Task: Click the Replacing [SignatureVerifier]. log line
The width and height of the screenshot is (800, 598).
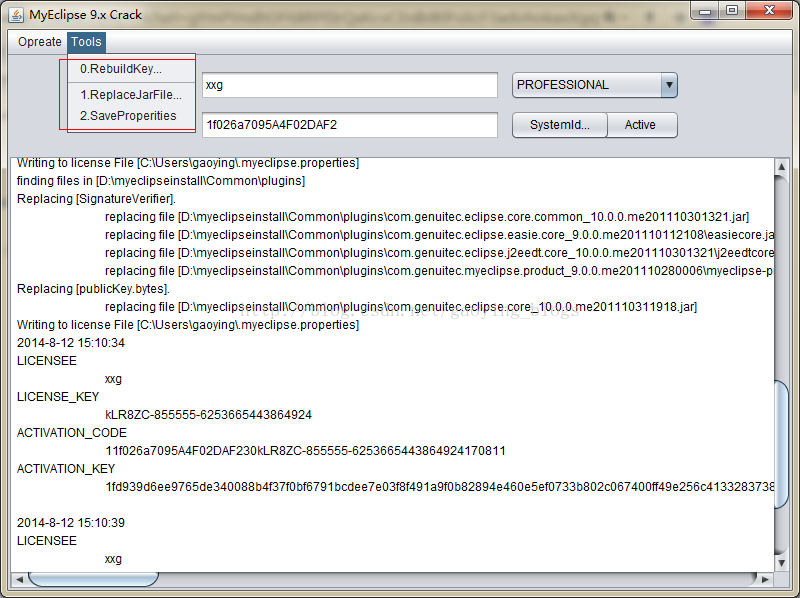Action: click(96, 199)
